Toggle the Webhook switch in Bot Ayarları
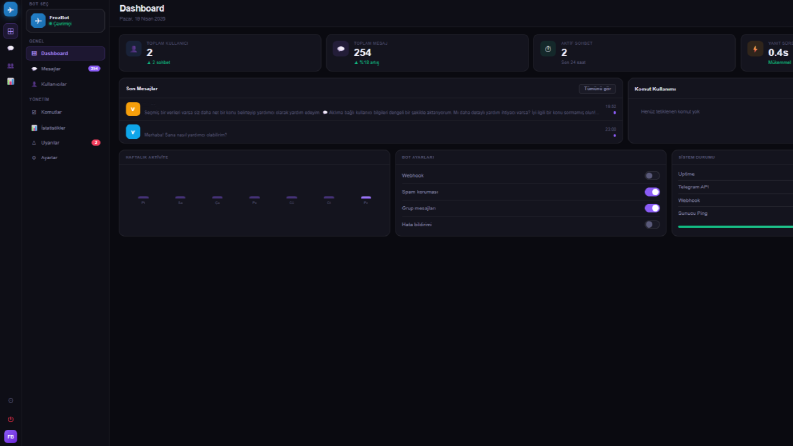 (x=652, y=175)
